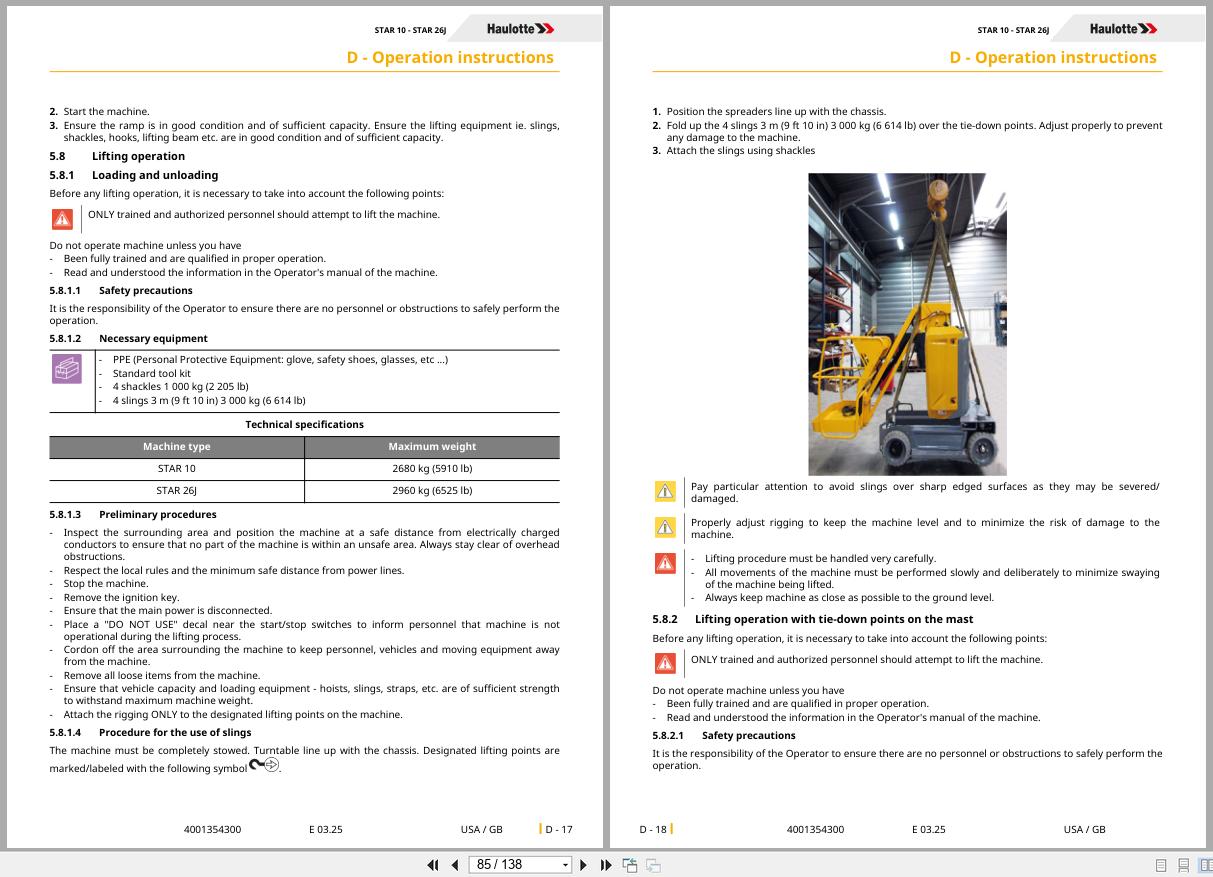This screenshot has height=877, width=1213.
Task: Click the '5.8 Lifting operation' heading
Action: coord(117,156)
